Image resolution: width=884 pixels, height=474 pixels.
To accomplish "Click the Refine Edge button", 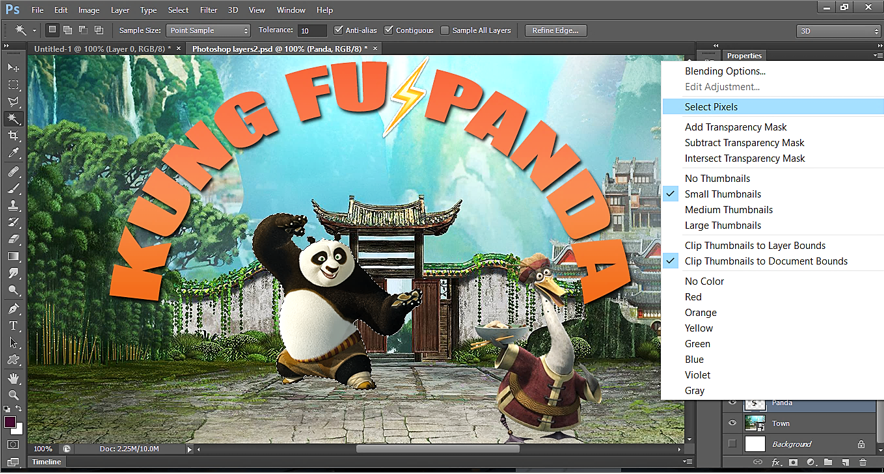I will click(555, 30).
